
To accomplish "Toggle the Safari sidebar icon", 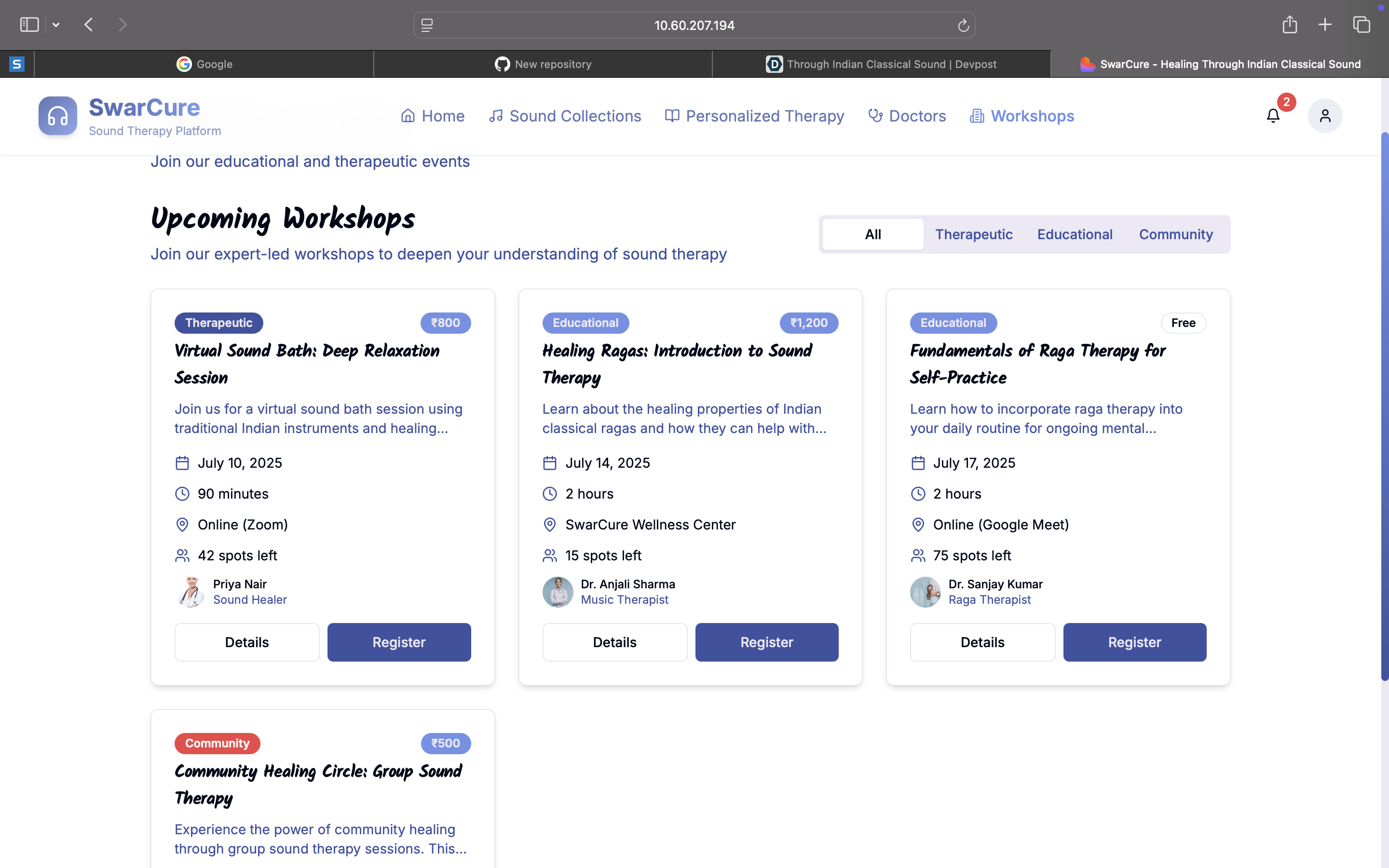I will coord(29,25).
